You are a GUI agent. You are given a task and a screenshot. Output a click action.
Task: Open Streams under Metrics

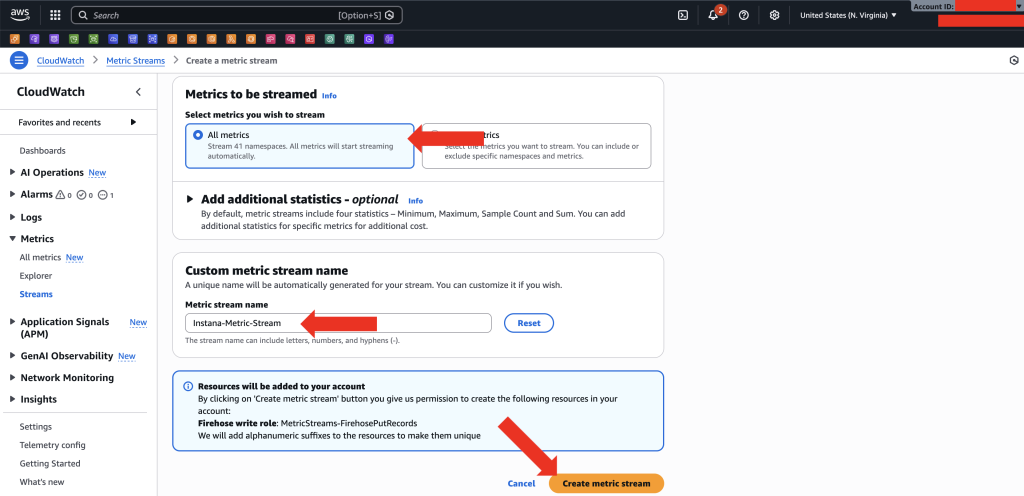[36, 294]
